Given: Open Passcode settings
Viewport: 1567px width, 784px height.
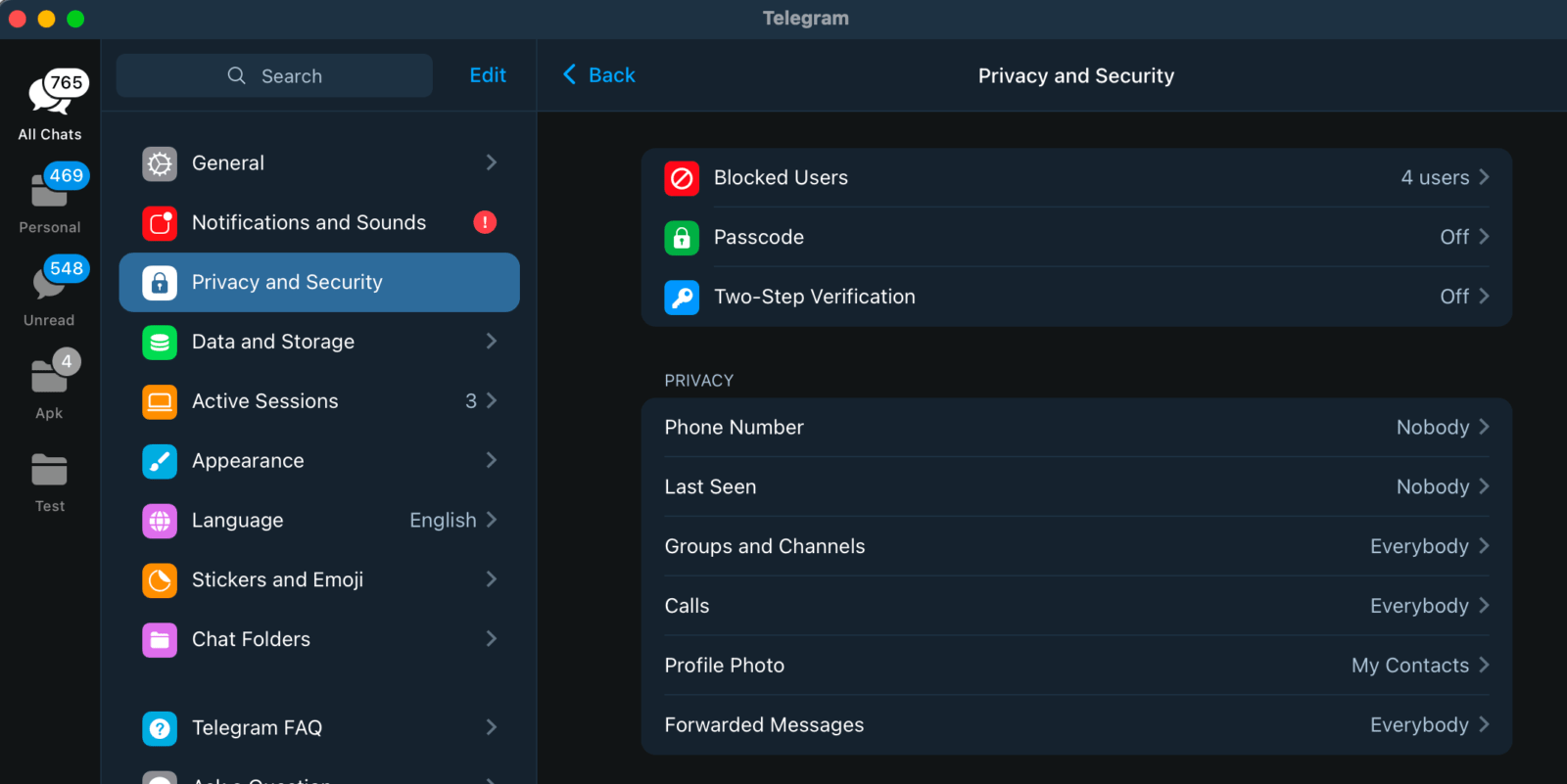Looking at the screenshot, I should 1076,238.
